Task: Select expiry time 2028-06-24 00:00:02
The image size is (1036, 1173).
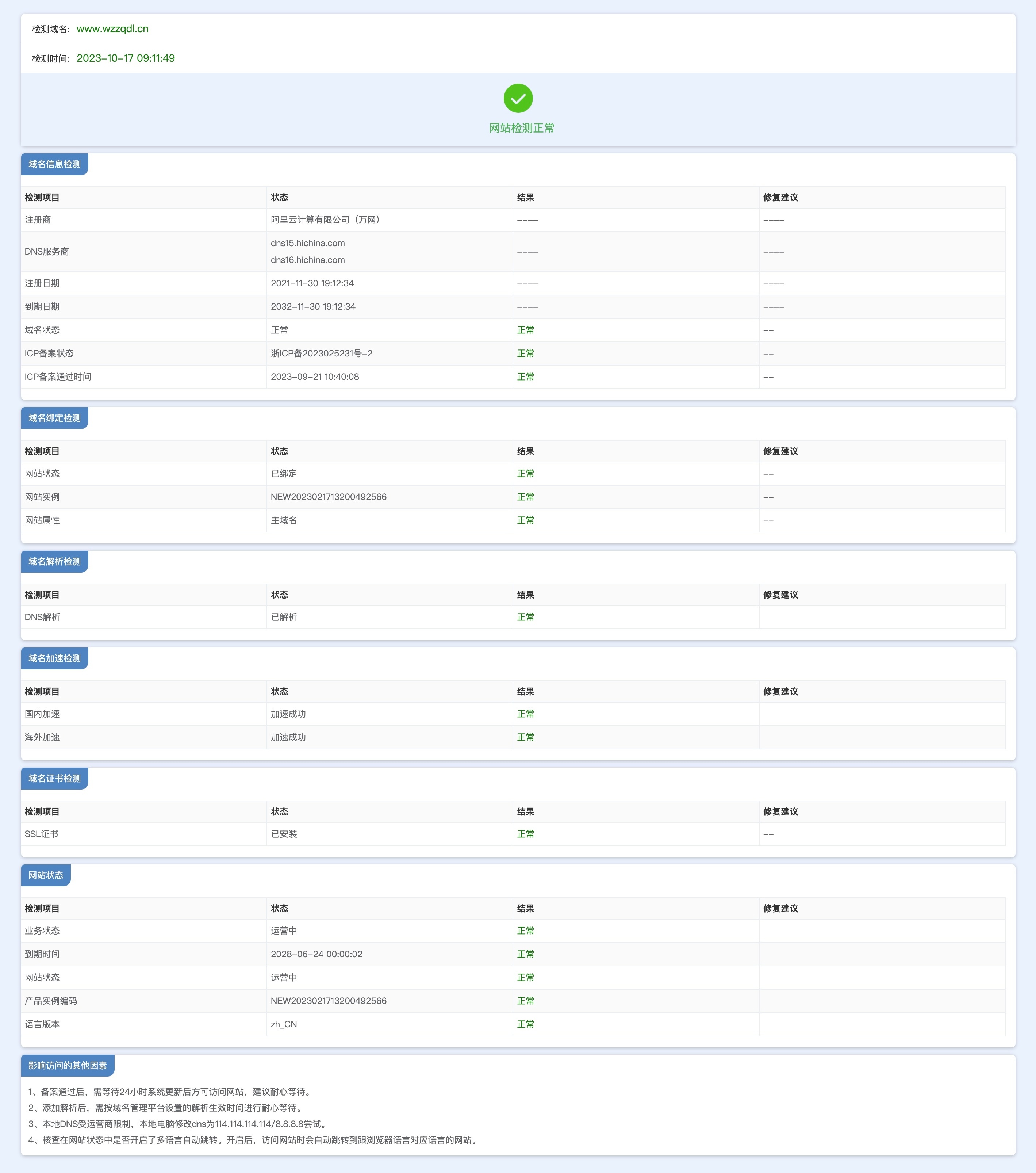Action: click(316, 954)
